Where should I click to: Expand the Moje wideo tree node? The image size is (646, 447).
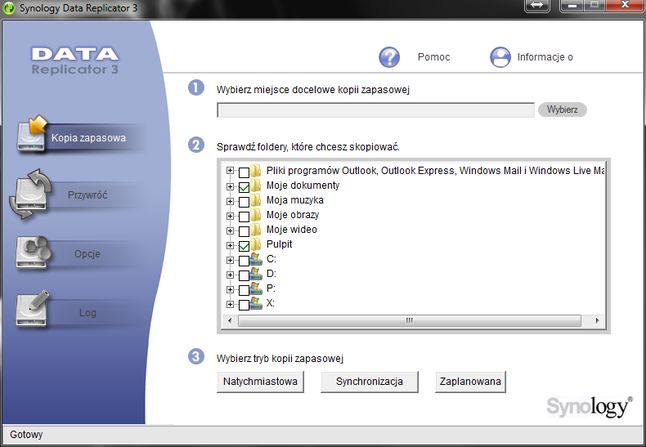pos(230,230)
